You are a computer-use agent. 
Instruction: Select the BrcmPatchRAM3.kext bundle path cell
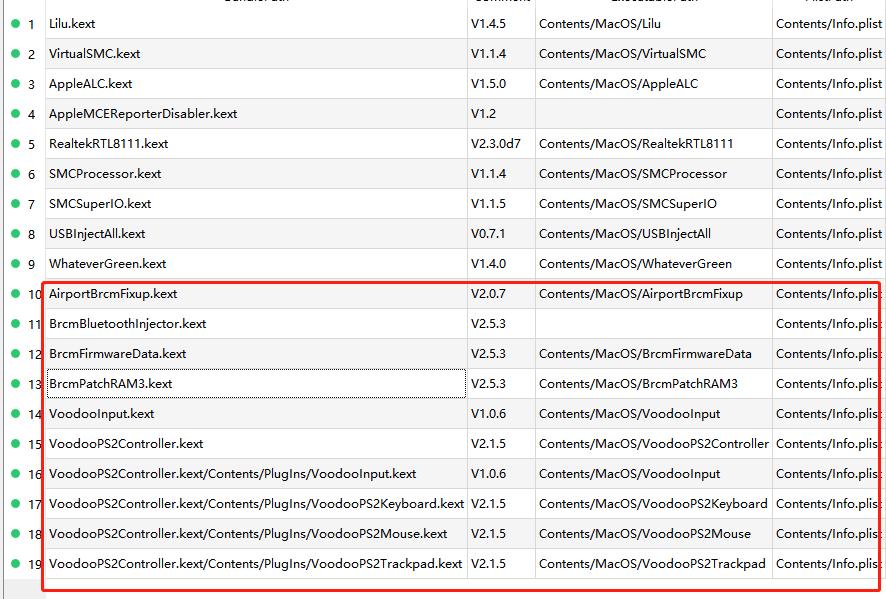256,383
